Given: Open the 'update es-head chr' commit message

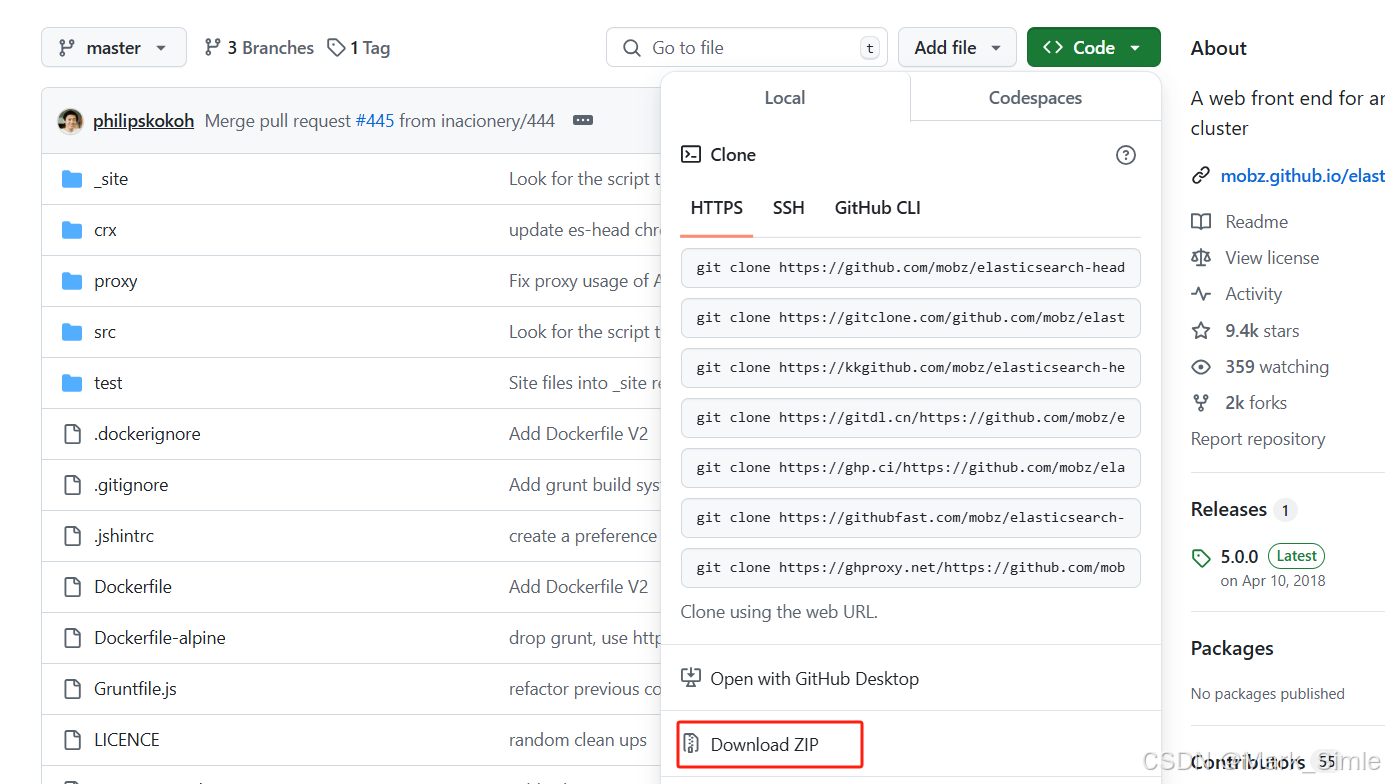Looking at the screenshot, I should pos(585,230).
